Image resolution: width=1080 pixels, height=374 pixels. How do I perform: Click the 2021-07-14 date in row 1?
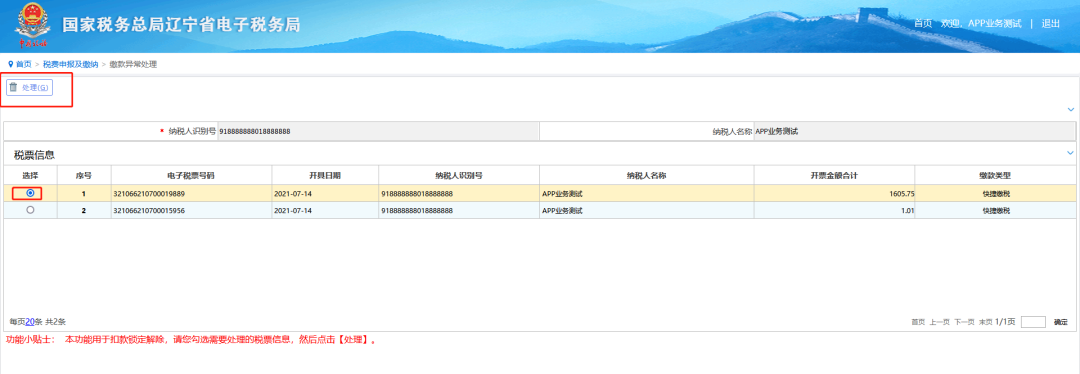pos(293,194)
